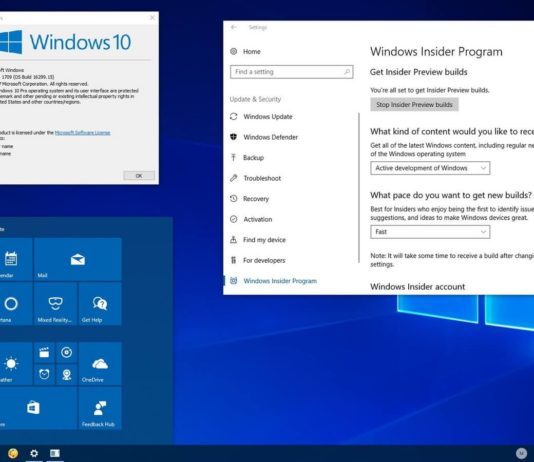Expand the Active development of Windows dropdown
534x462 pixels.
430,168
